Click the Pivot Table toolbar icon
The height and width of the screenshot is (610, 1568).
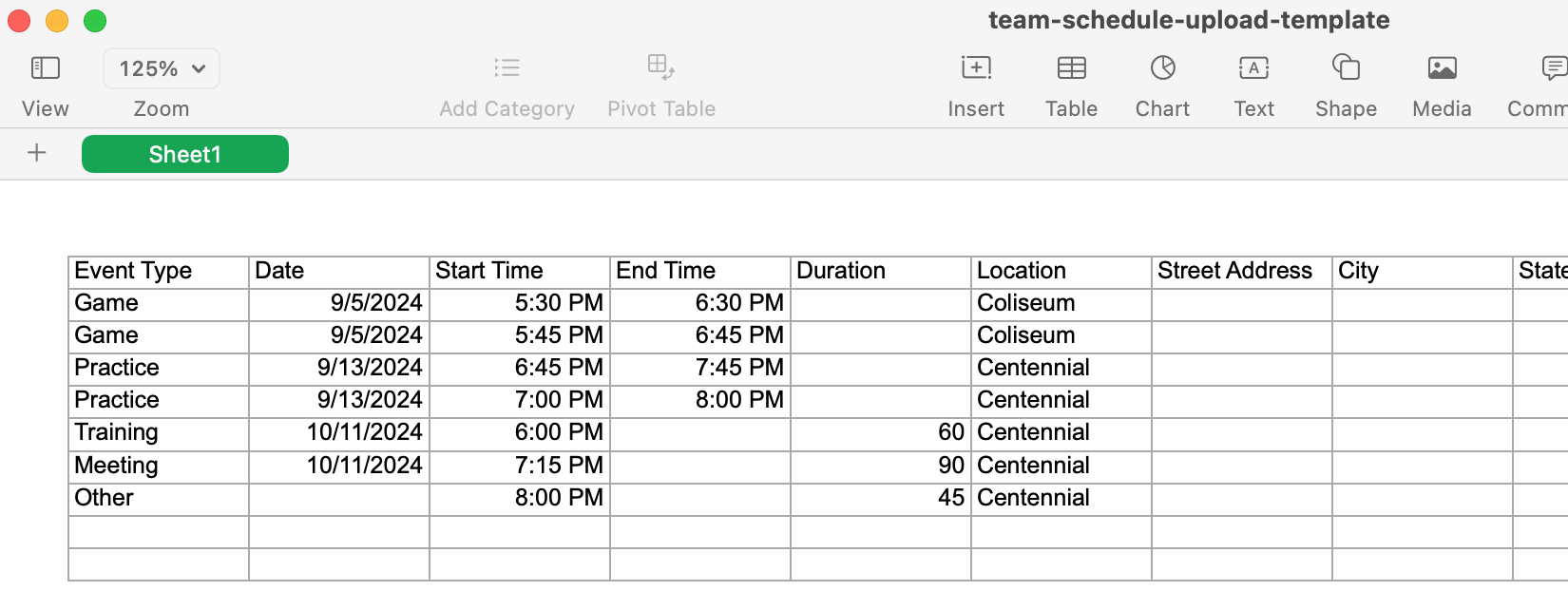[660, 68]
